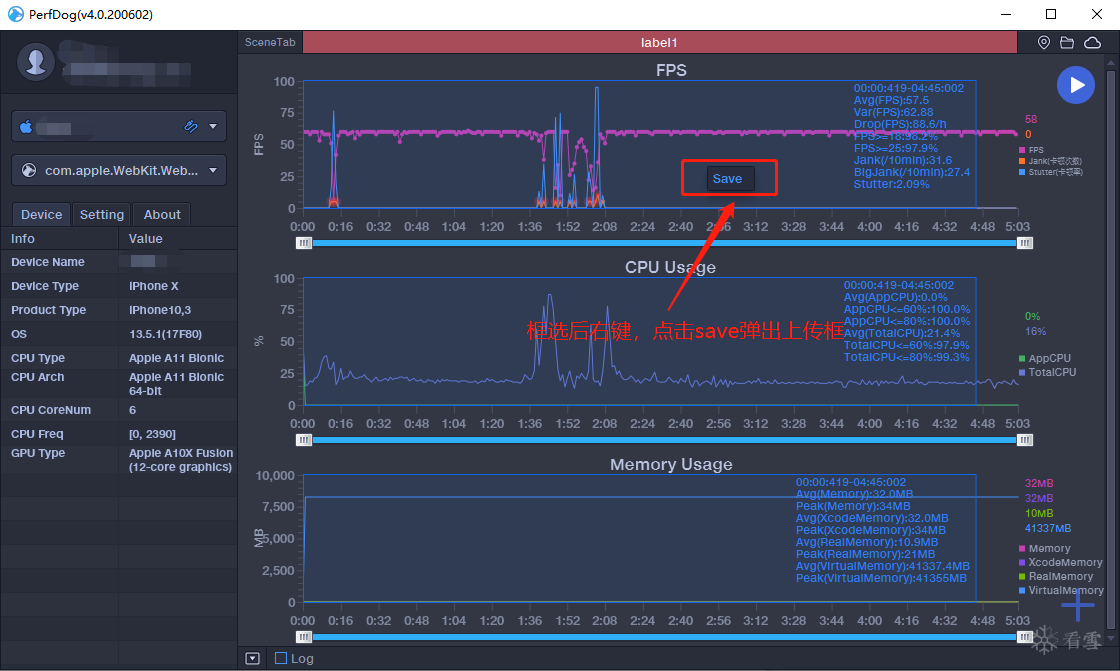Click Peak(VirtualMemory):41355MB stat text

click(881, 578)
